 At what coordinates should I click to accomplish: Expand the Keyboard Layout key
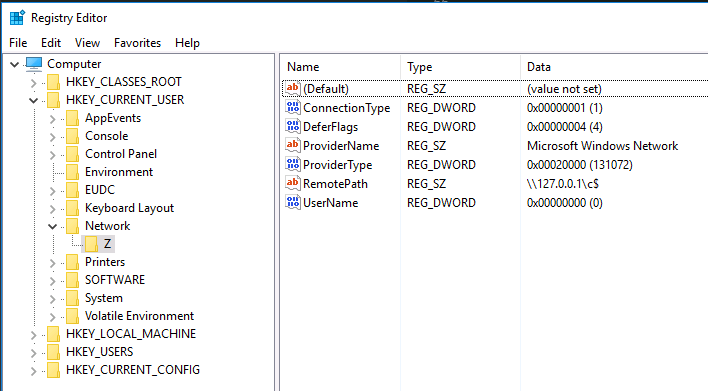point(52,209)
